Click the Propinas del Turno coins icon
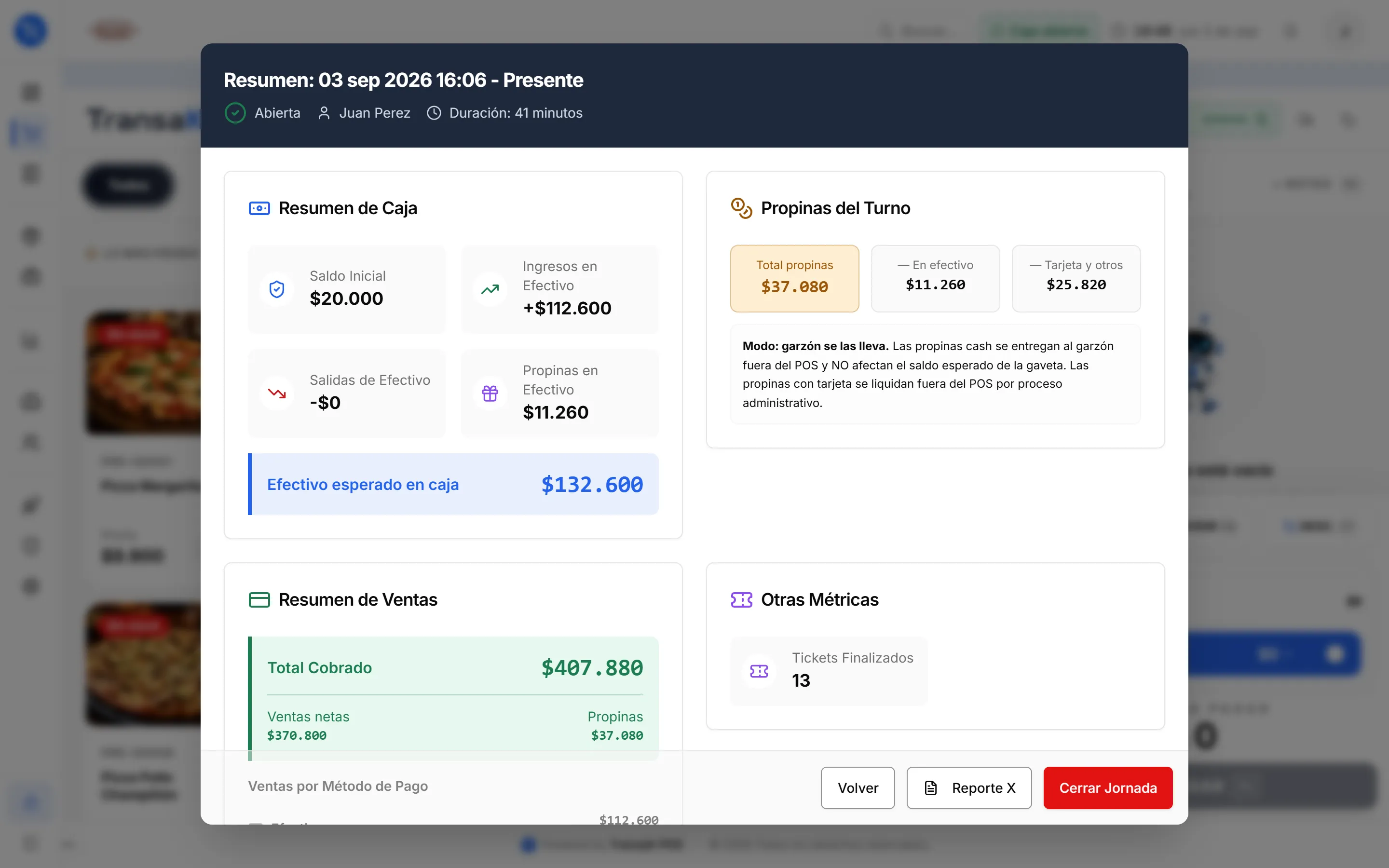Screen dimensions: 1389x868 coord(742,208)
